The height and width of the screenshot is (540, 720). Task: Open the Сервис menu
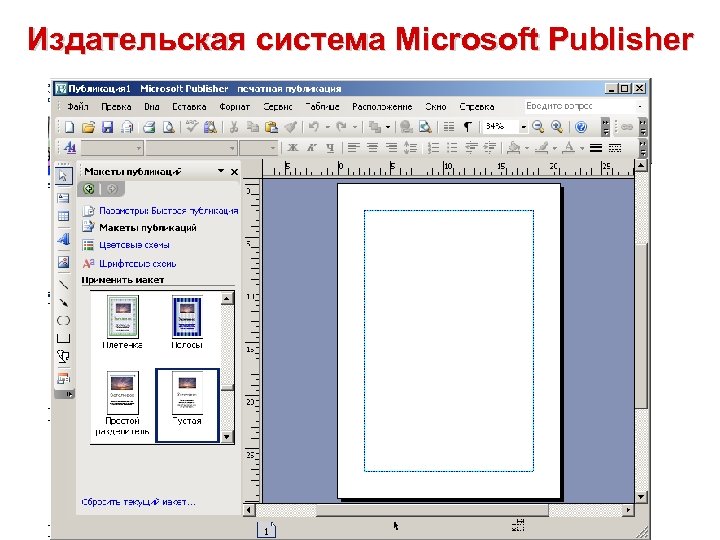[278, 107]
